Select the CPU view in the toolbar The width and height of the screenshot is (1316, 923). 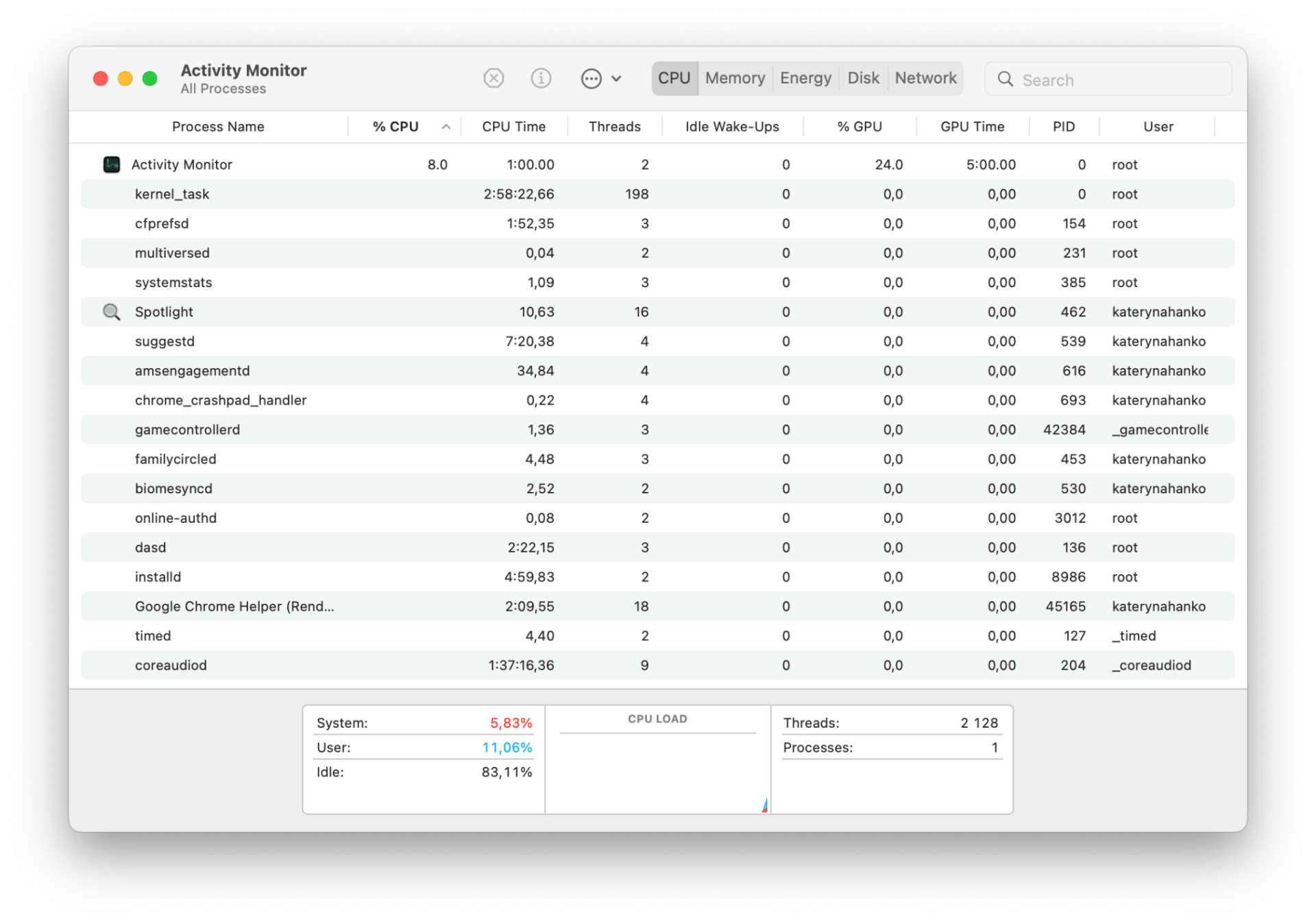click(674, 78)
